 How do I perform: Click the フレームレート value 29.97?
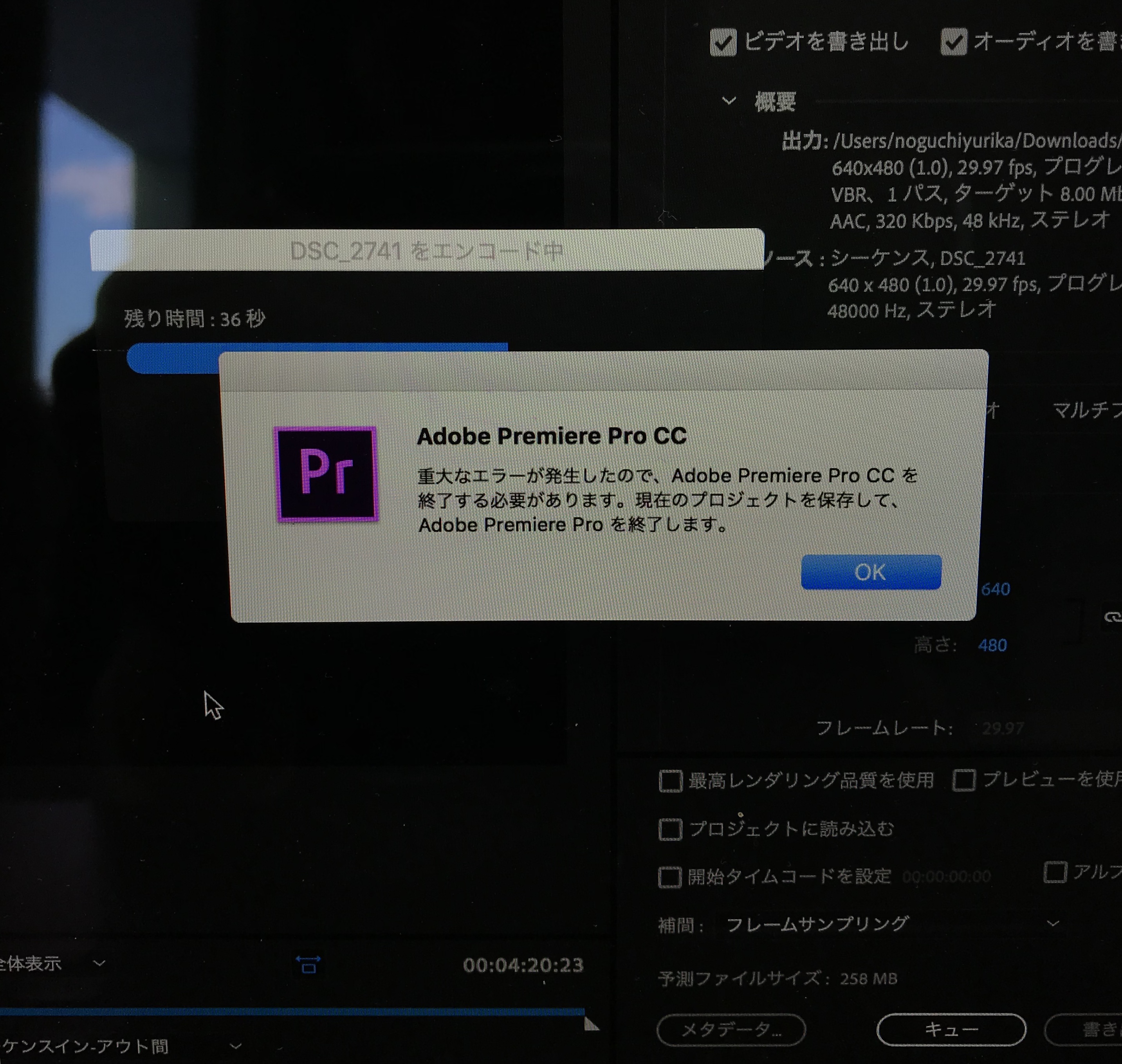[1003, 728]
